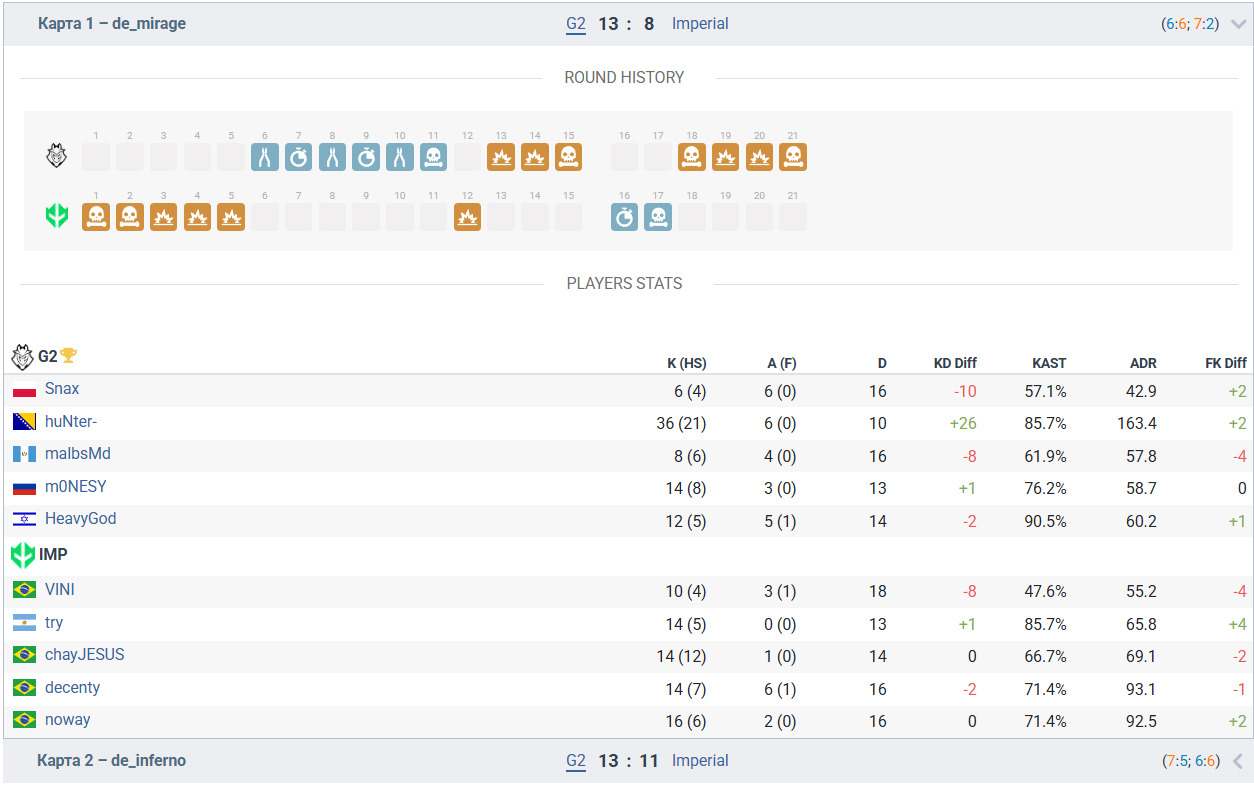Viewport: 1254px width, 787px height.
Task: Open chayJESUS player profile
Action: click(x=85, y=655)
